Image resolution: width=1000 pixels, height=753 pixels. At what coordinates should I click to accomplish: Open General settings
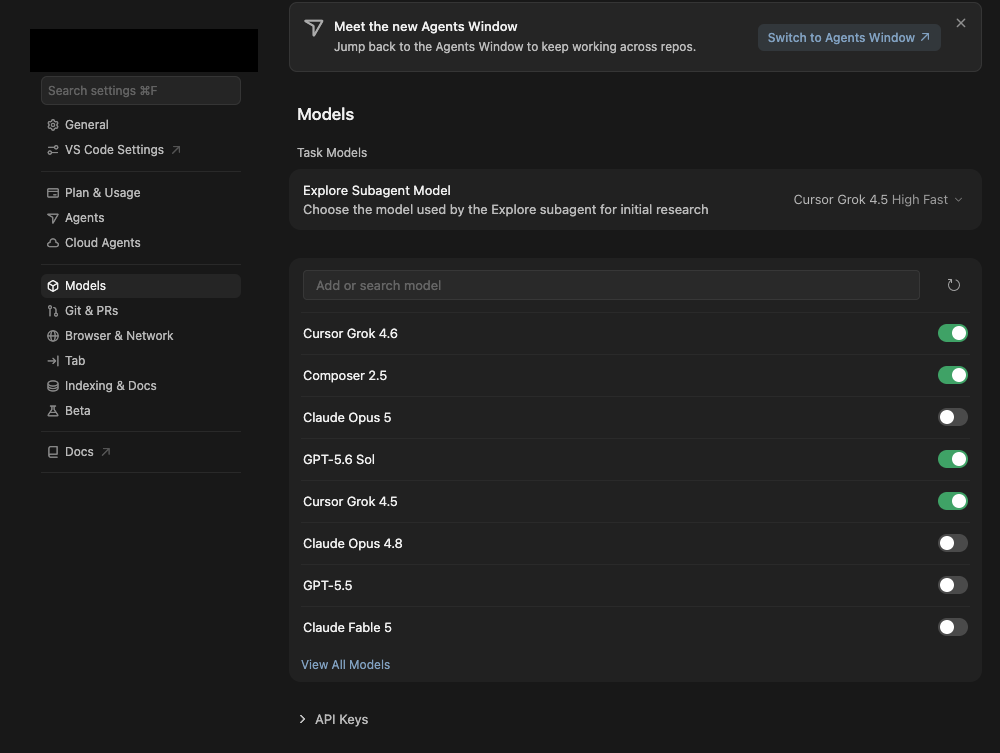pos(141,125)
